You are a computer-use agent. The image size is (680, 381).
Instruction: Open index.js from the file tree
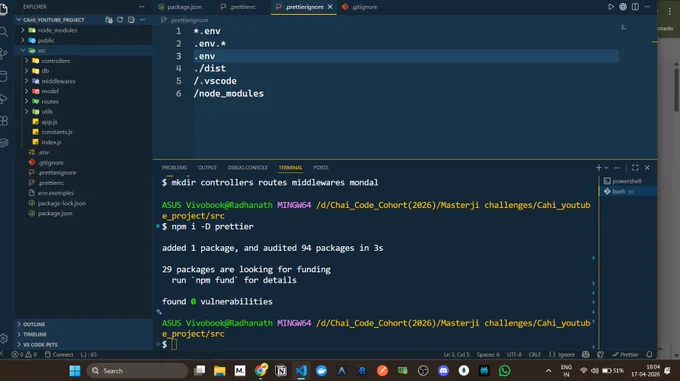(x=83, y=142)
